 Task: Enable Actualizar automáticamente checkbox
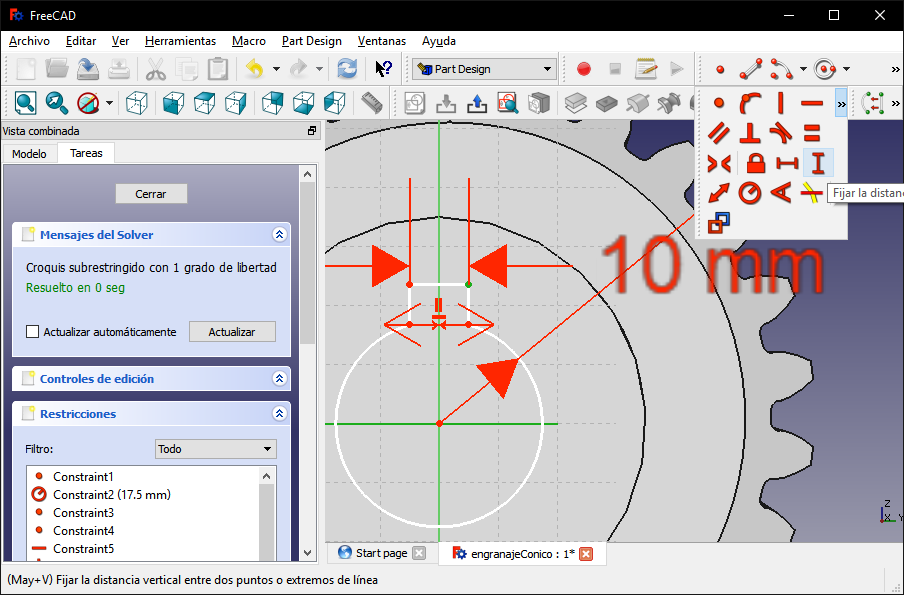[x=33, y=332]
